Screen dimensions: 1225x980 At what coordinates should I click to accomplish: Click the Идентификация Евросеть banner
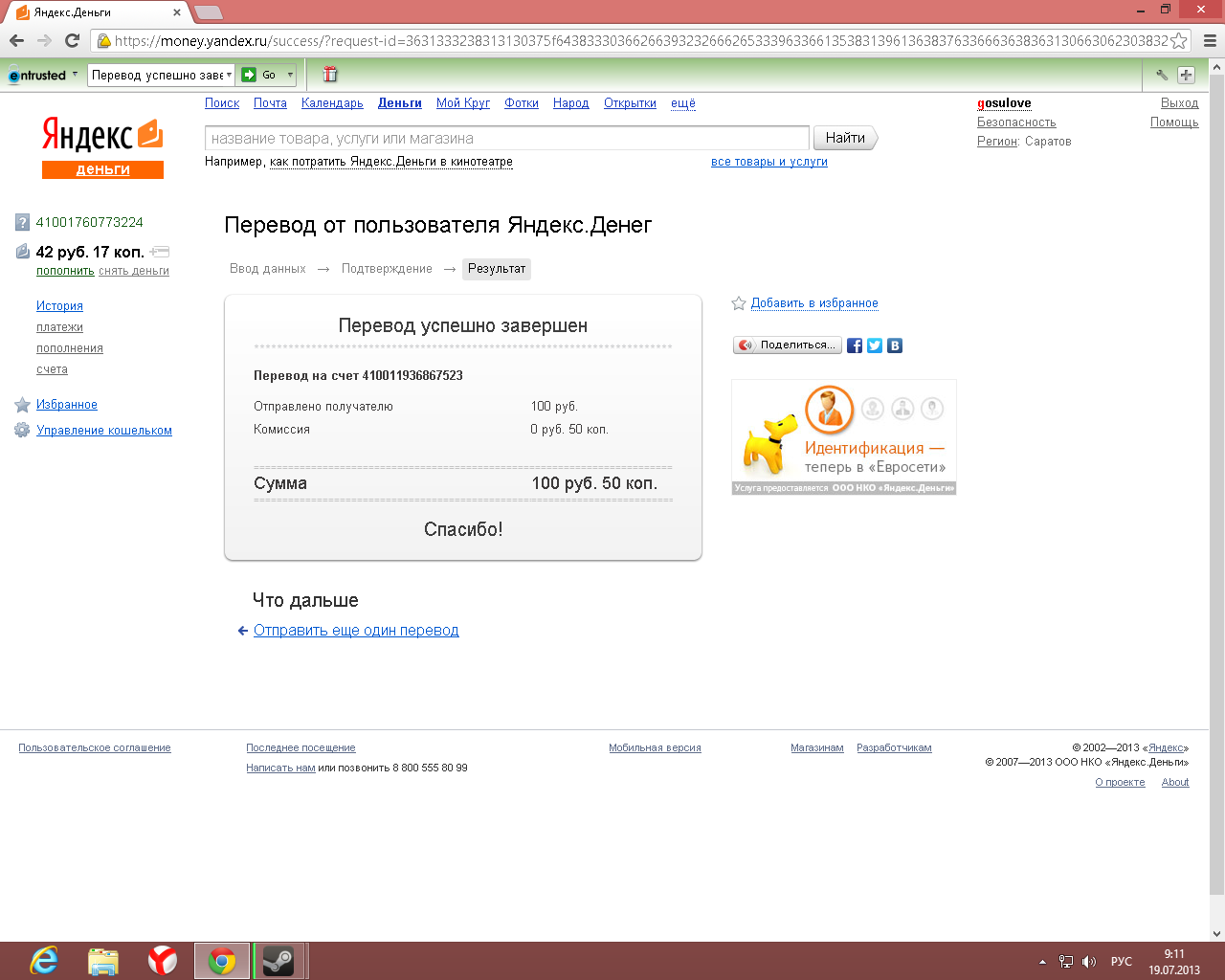(844, 437)
